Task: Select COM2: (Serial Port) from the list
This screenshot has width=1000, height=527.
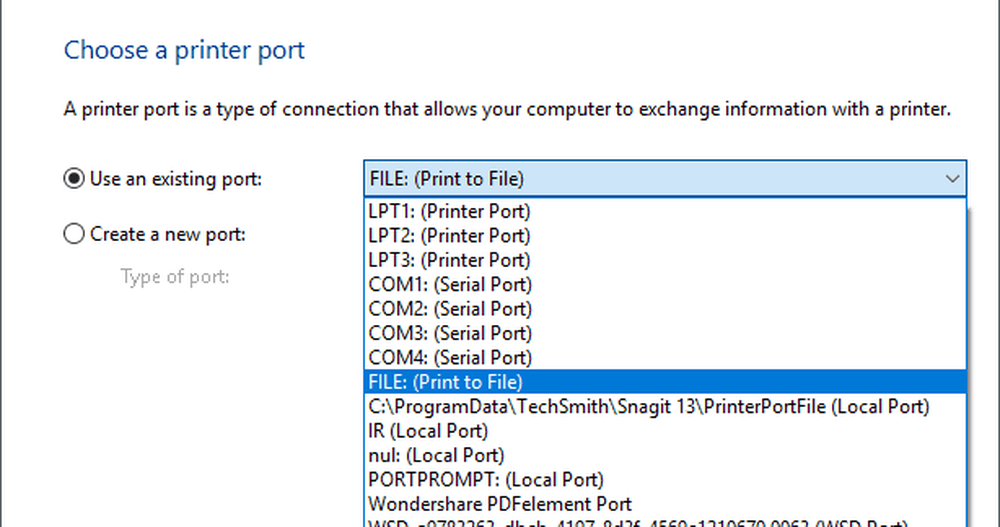Action: [450, 309]
